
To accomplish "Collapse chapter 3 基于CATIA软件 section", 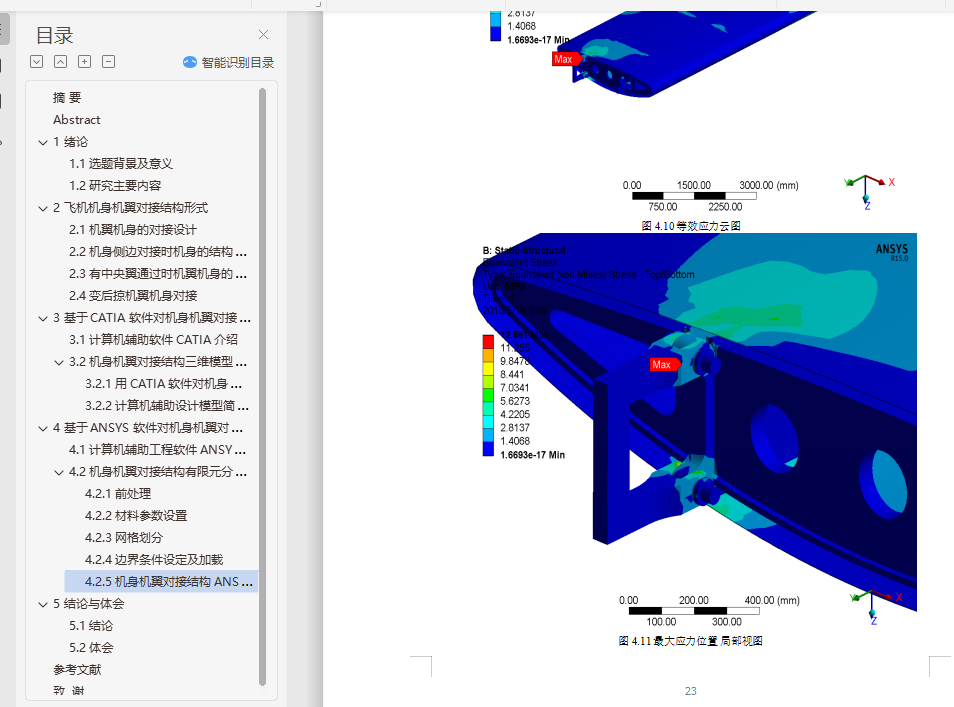I will click(x=43, y=318).
